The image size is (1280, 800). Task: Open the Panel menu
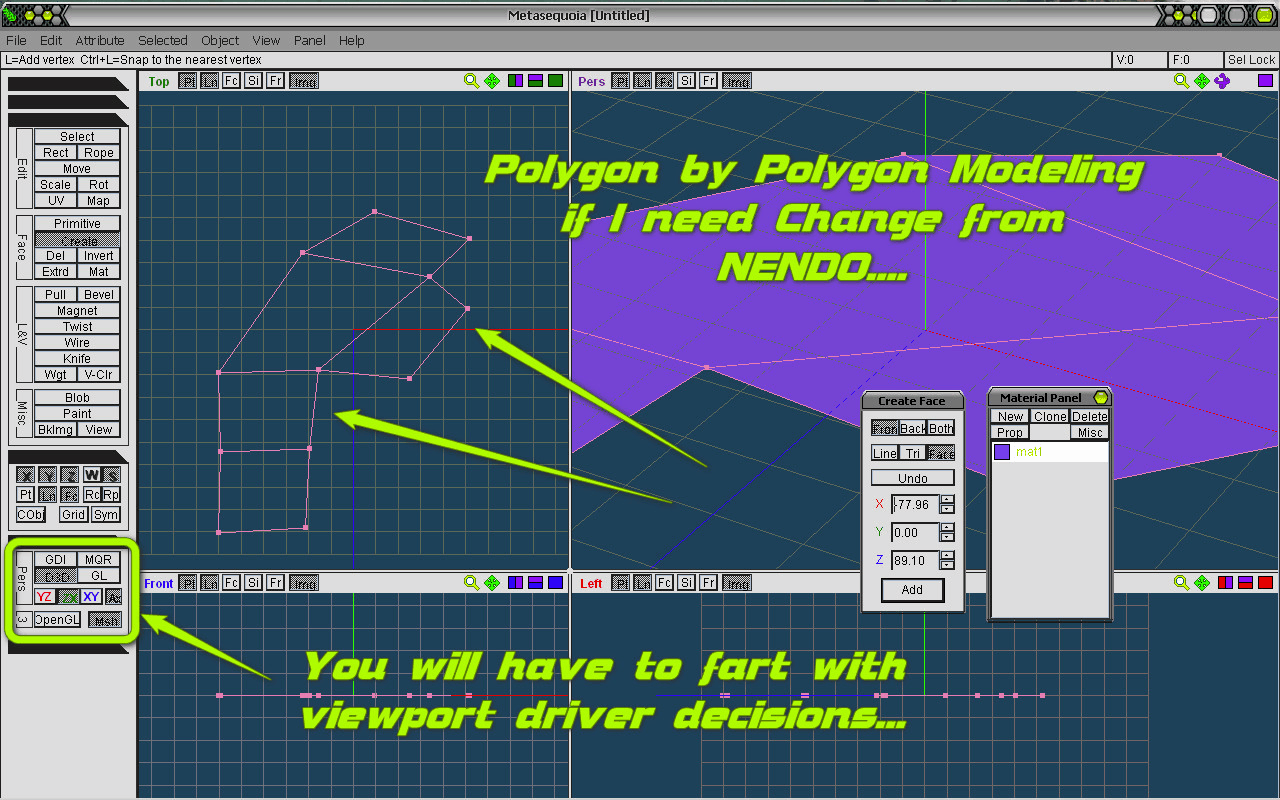click(x=310, y=41)
